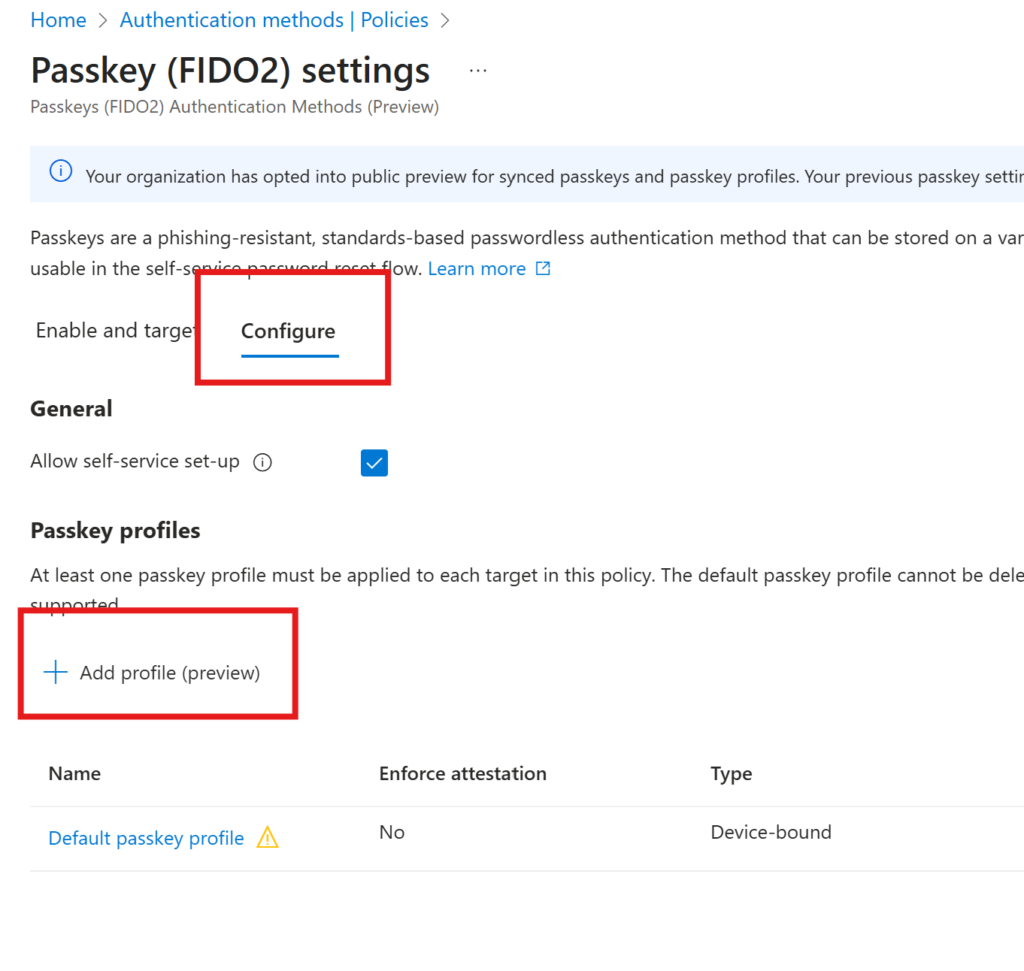
Task: Click the Type column header
Action: click(731, 773)
